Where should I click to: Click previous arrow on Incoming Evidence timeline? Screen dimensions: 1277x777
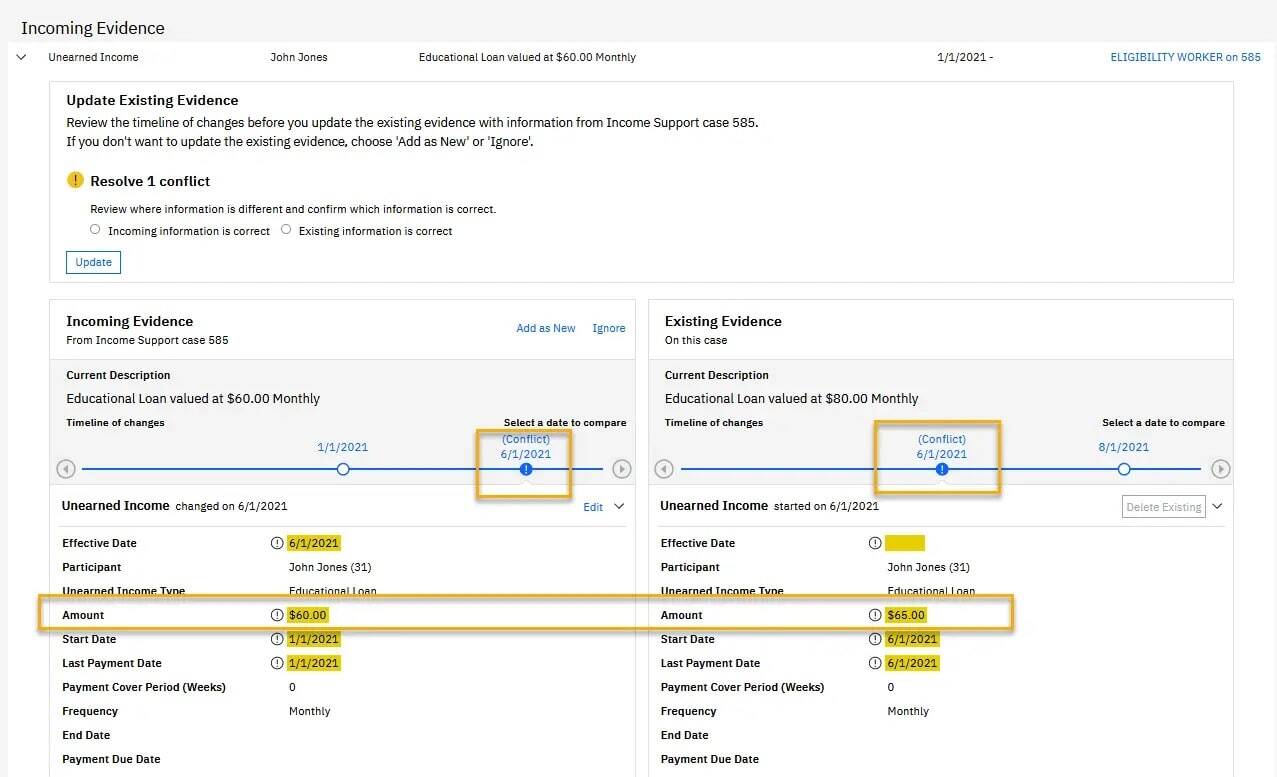(x=65, y=469)
